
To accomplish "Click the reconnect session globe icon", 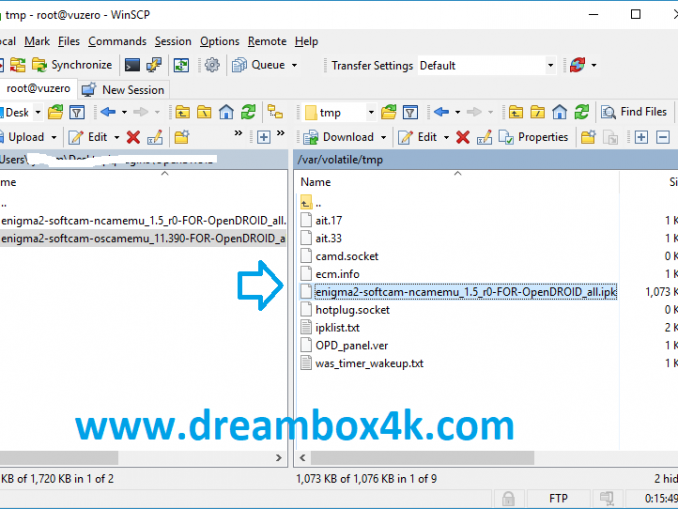I will [x=577, y=65].
